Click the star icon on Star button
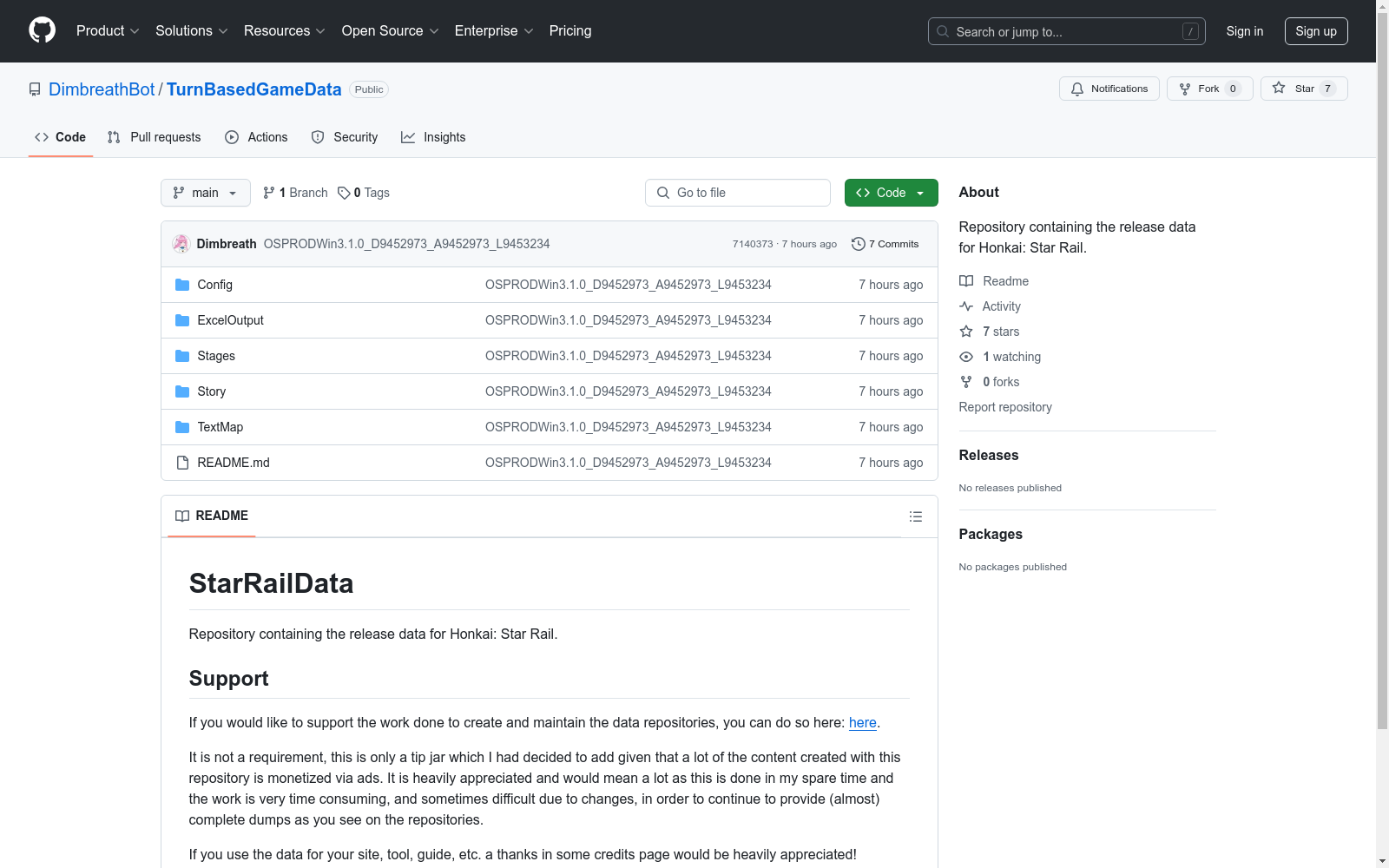Image resolution: width=1389 pixels, height=868 pixels. (x=1279, y=89)
